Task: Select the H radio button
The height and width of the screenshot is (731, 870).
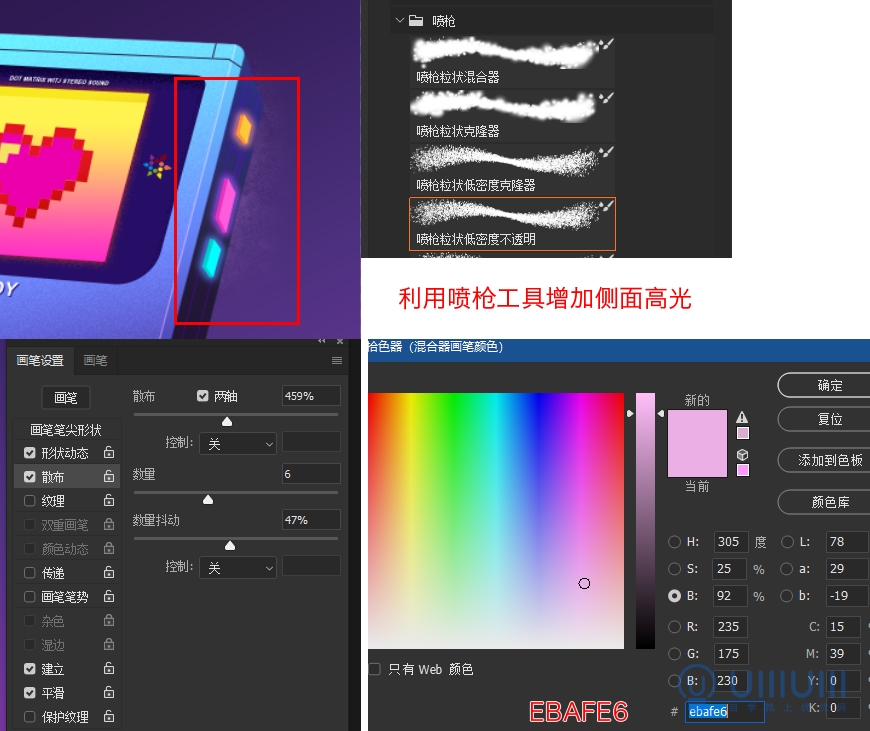Action: click(x=674, y=542)
